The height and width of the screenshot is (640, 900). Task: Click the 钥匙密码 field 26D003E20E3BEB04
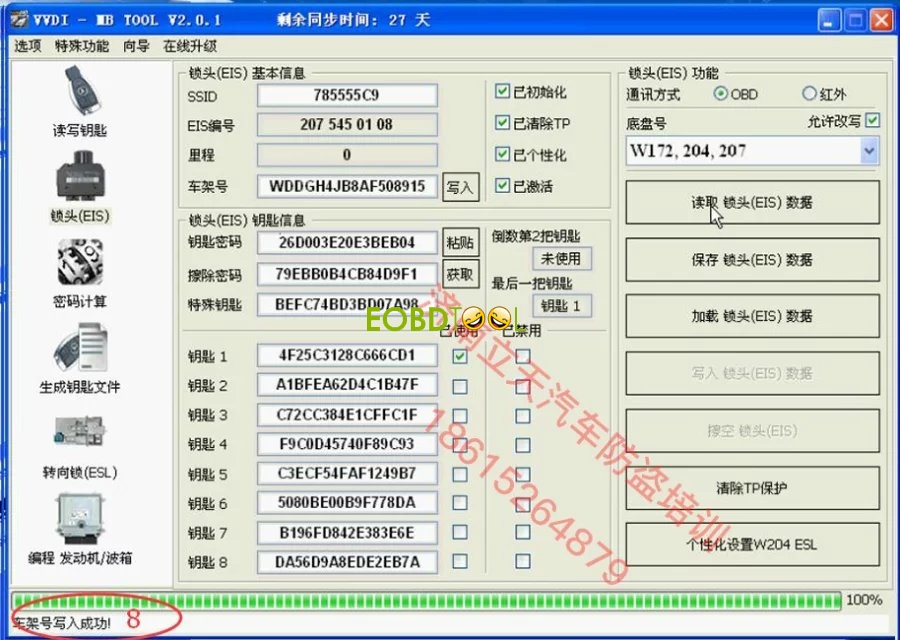coord(347,242)
